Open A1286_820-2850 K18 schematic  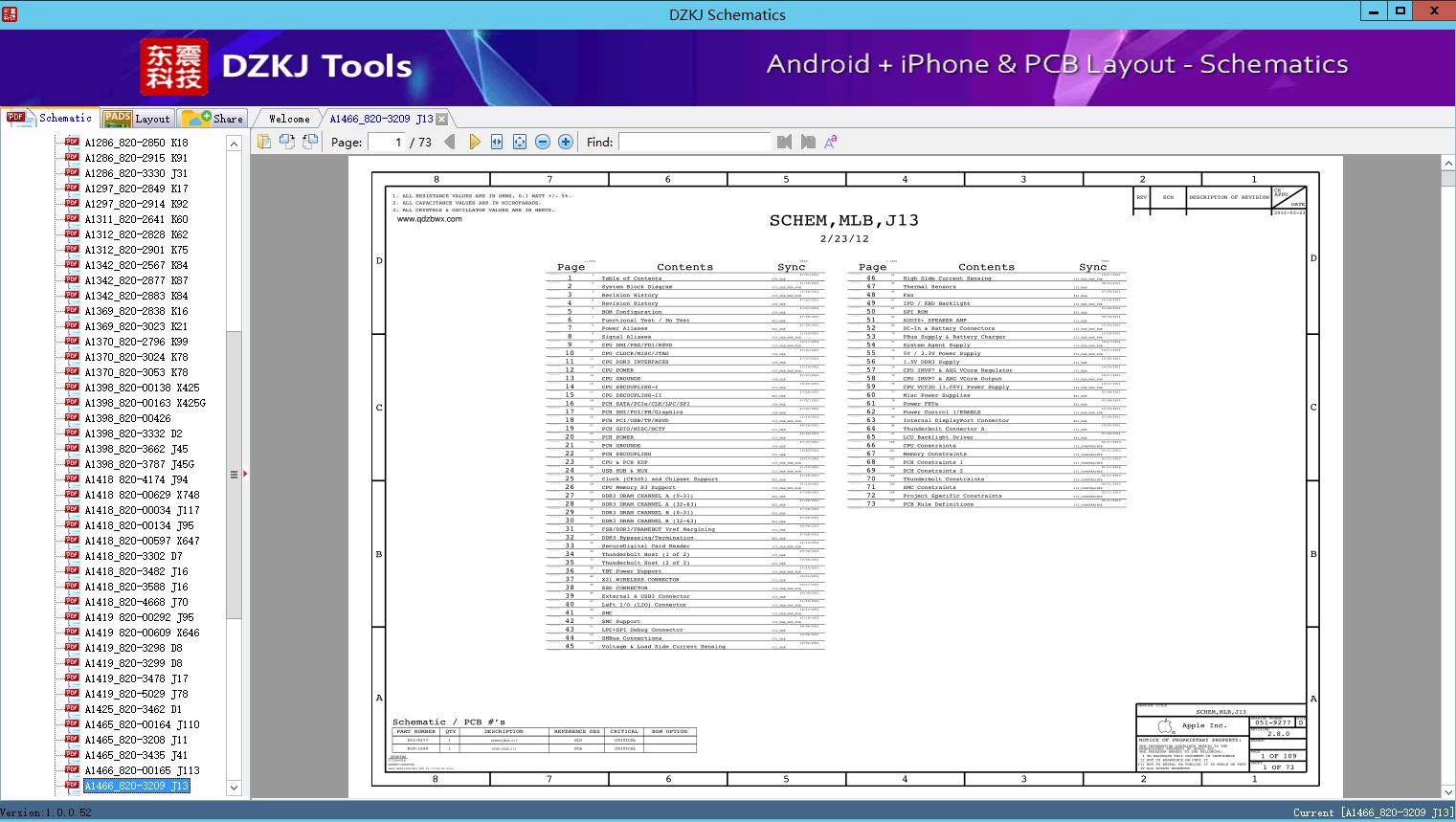point(136,143)
